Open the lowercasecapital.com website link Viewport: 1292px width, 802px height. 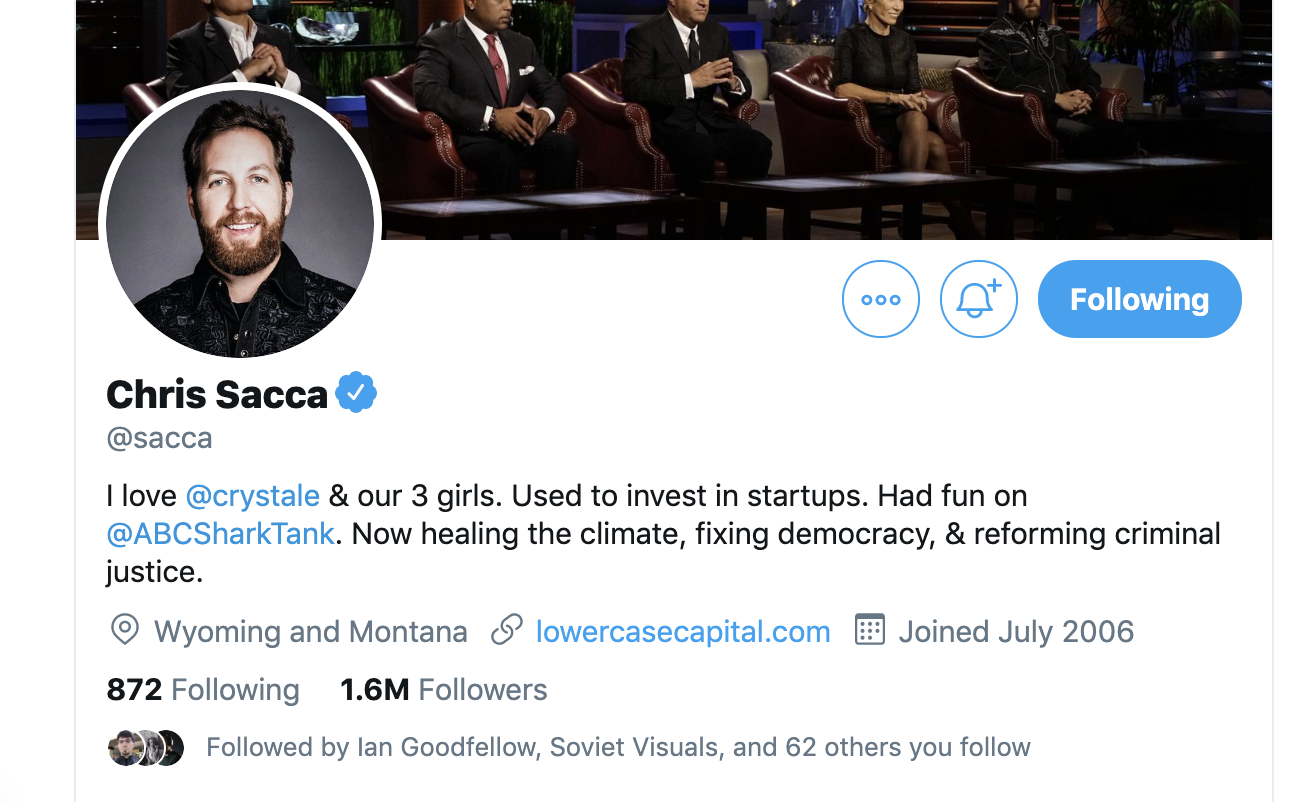pyautogui.click(x=683, y=632)
